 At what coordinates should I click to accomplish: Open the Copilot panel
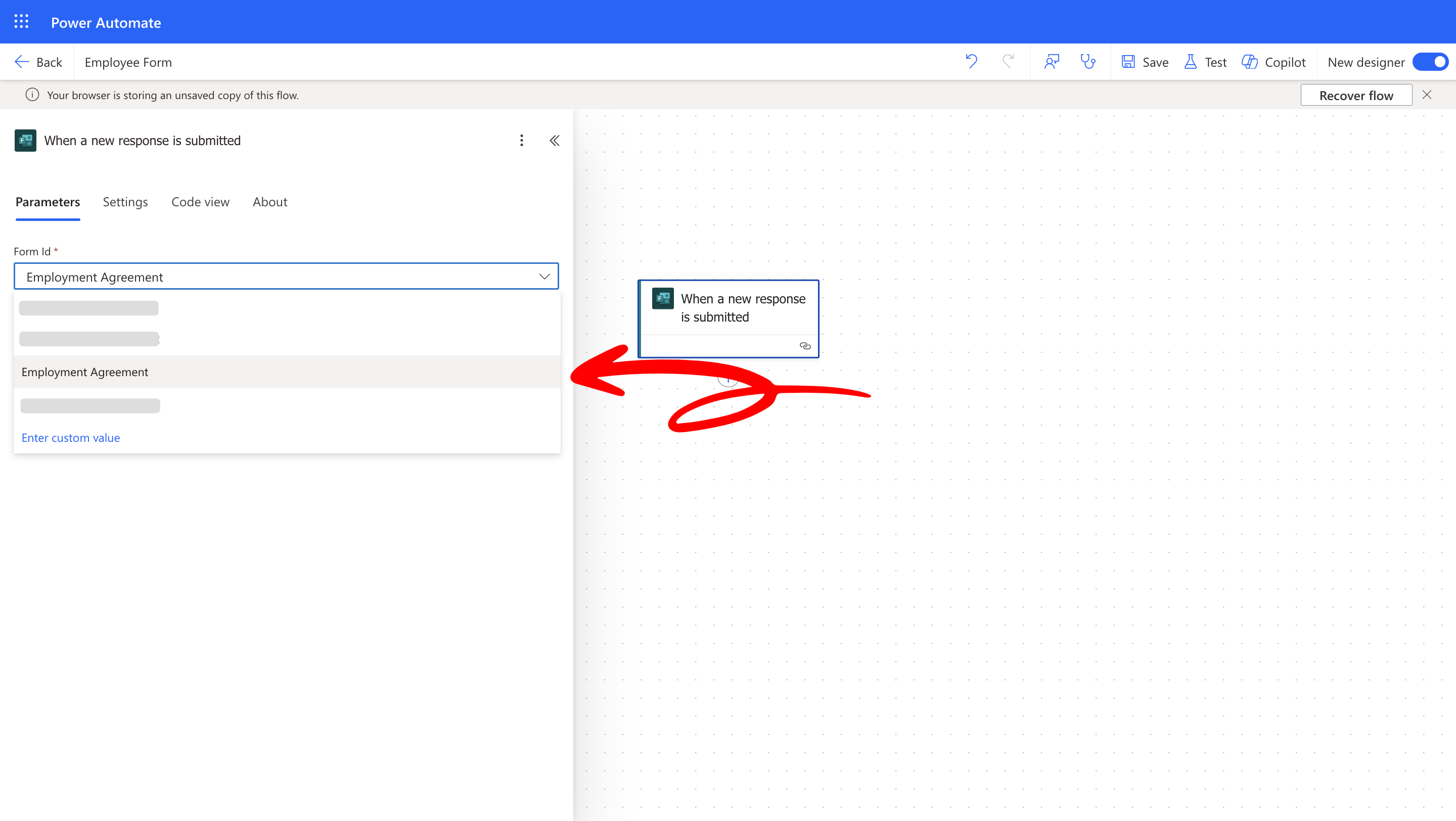(x=1273, y=62)
